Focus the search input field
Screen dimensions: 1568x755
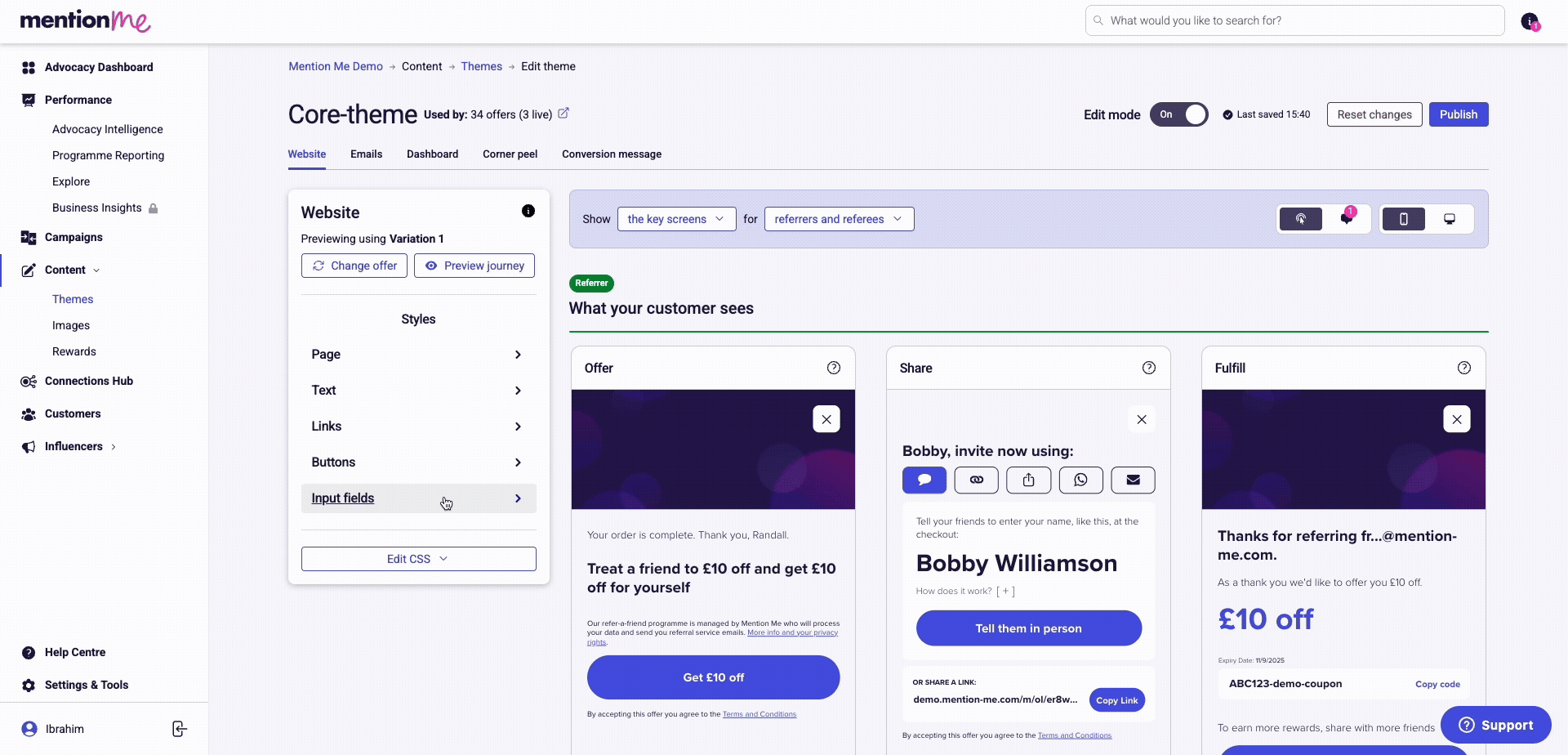pyautogui.click(x=1295, y=20)
